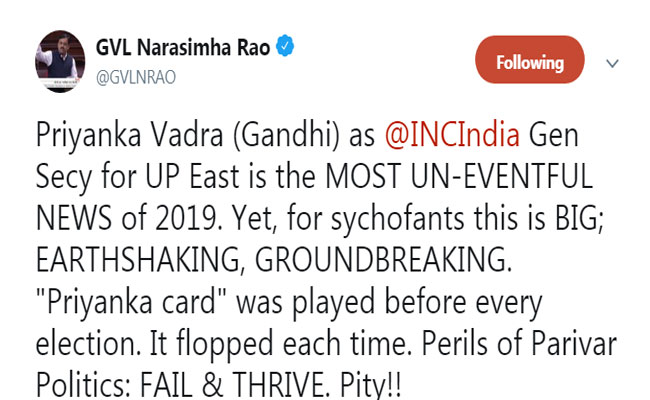Click the GVL Narasimha Rao display name
The width and height of the screenshot is (650, 400).
click(x=183, y=47)
